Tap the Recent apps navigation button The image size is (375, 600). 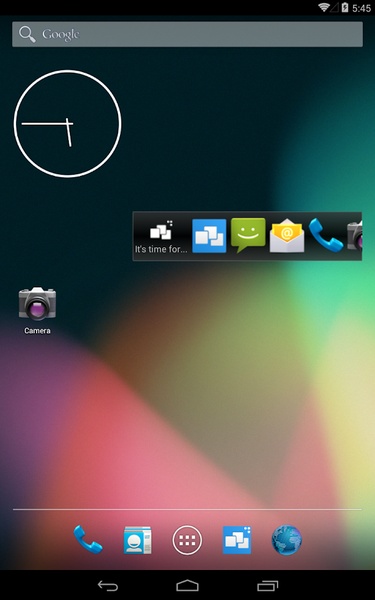click(267, 586)
